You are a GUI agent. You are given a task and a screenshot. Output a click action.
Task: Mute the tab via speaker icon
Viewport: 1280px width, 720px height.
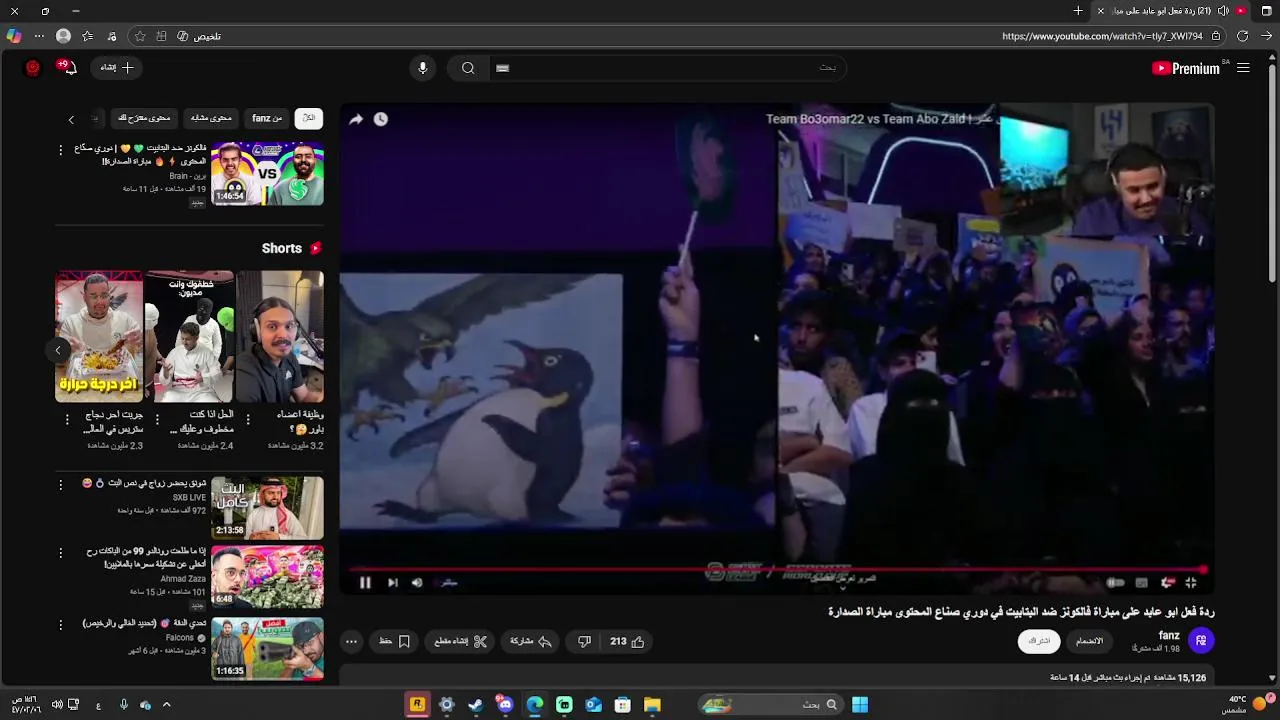1223,11
